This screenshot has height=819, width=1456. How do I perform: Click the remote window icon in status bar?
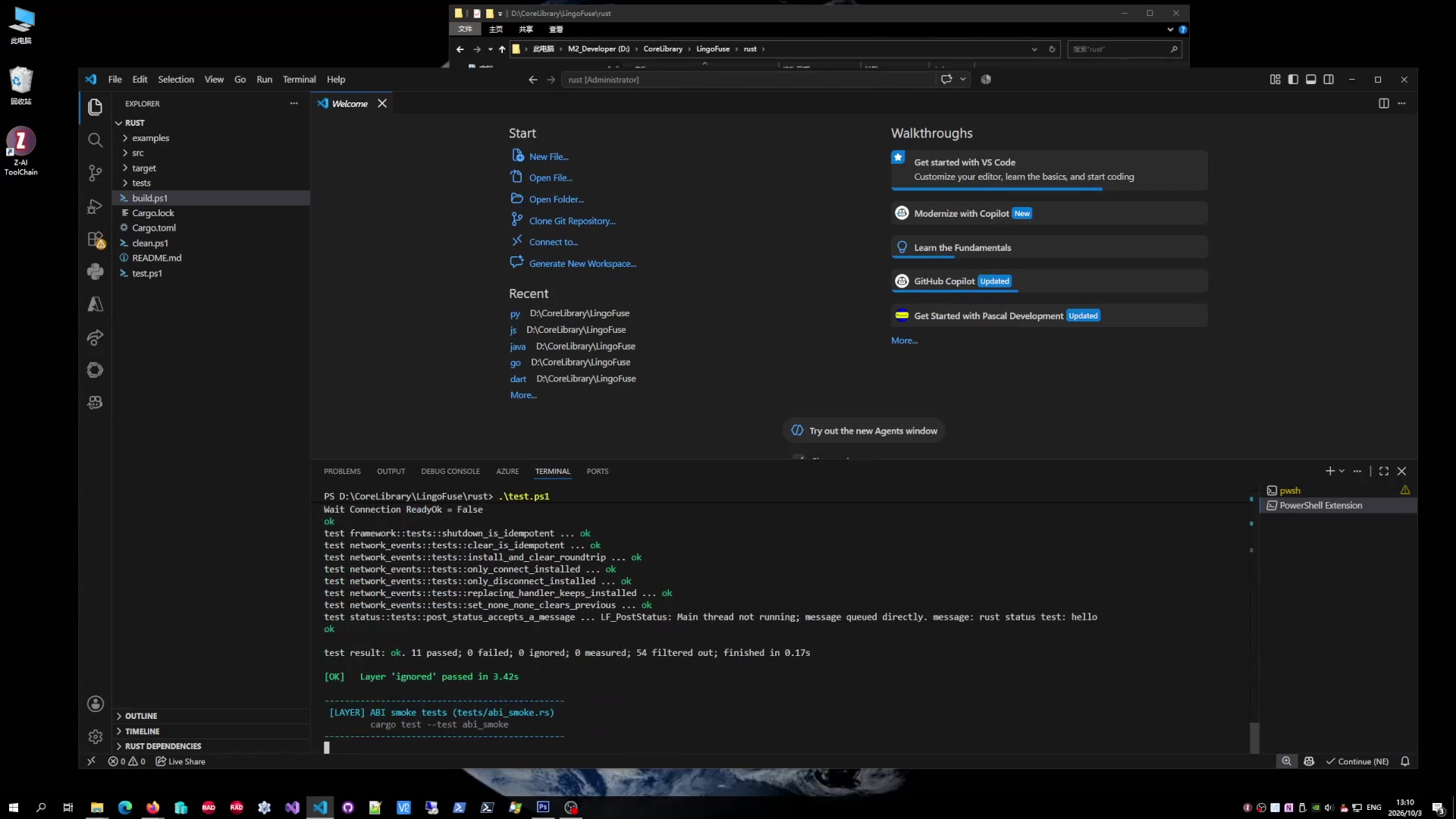91,761
